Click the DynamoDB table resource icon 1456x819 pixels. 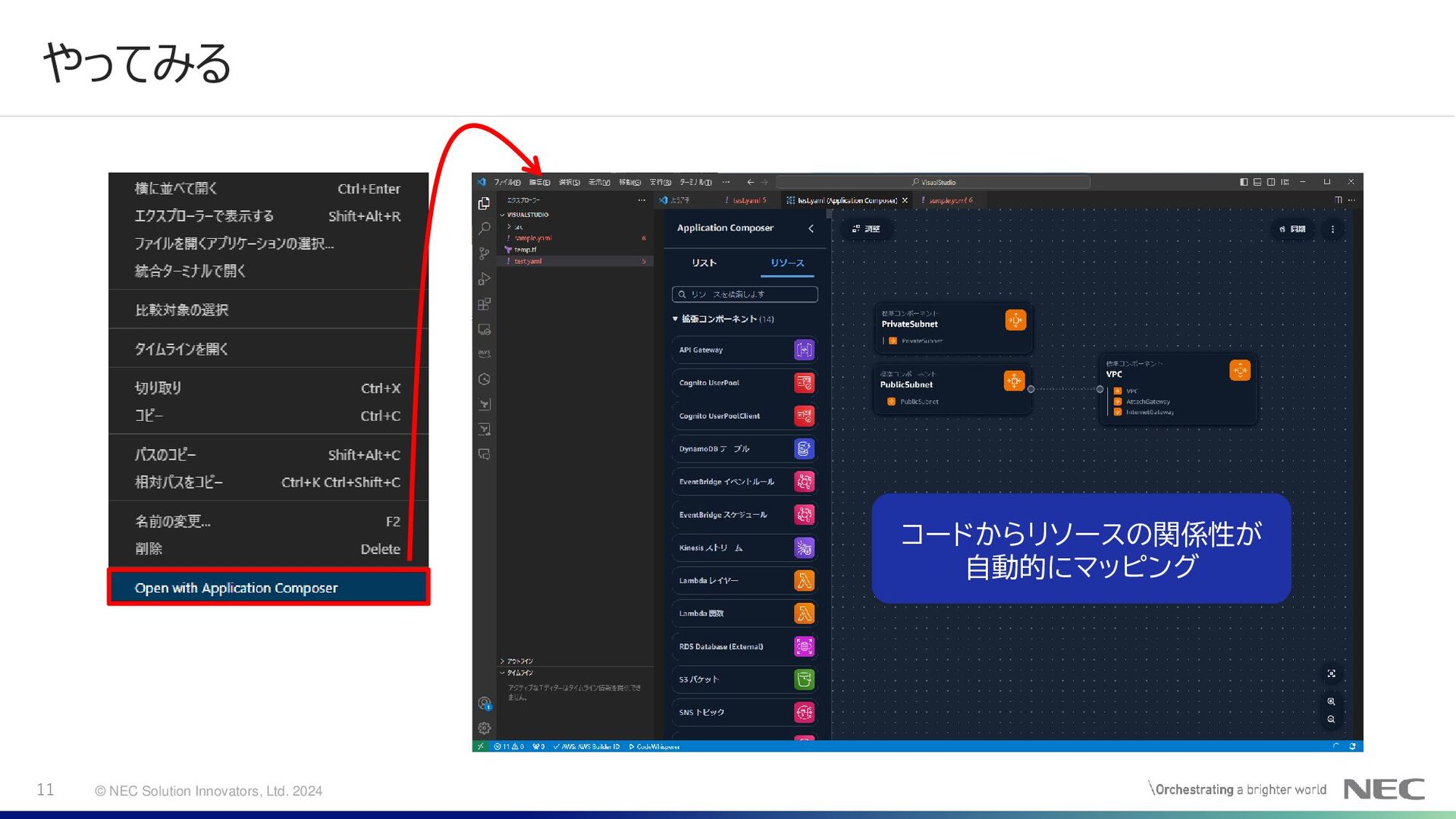point(804,449)
